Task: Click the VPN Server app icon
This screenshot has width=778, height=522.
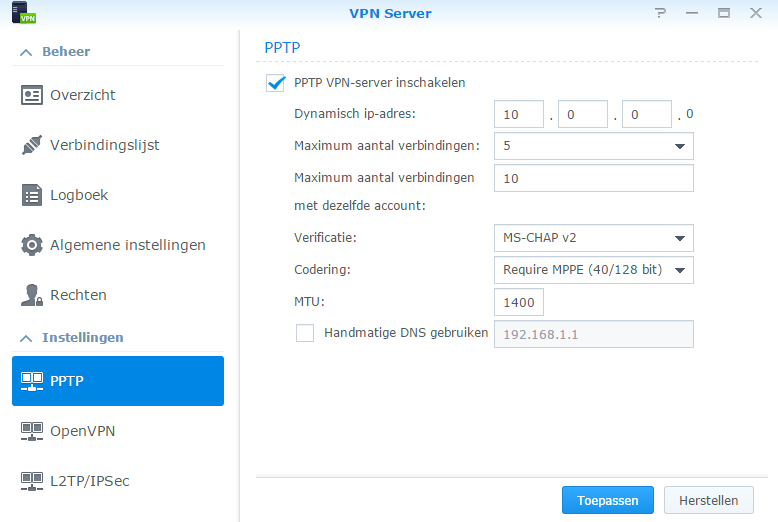Action: tap(24, 13)
